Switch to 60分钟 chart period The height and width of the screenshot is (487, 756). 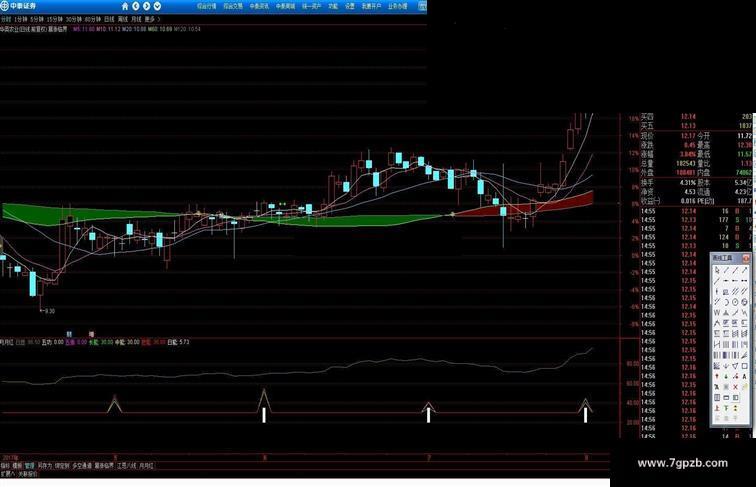point(93,19)
